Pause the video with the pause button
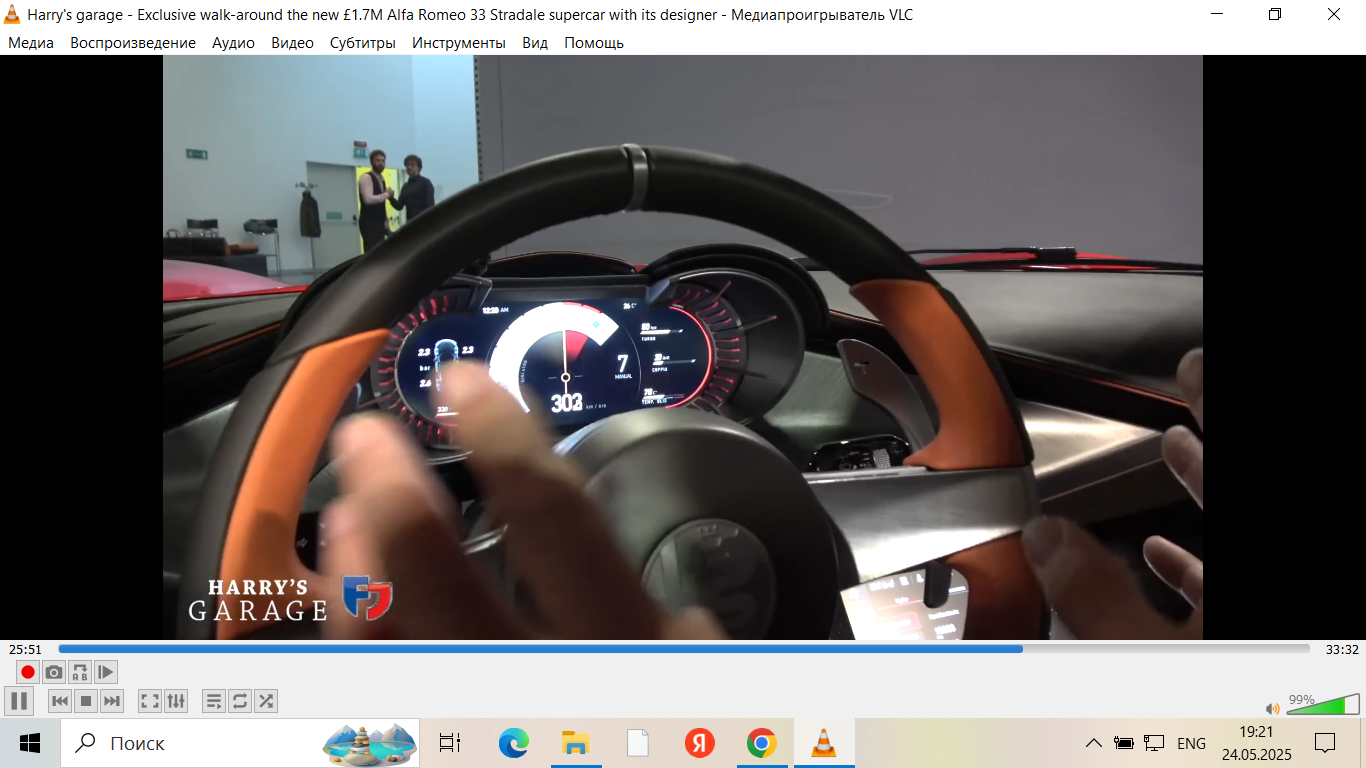 19,701
